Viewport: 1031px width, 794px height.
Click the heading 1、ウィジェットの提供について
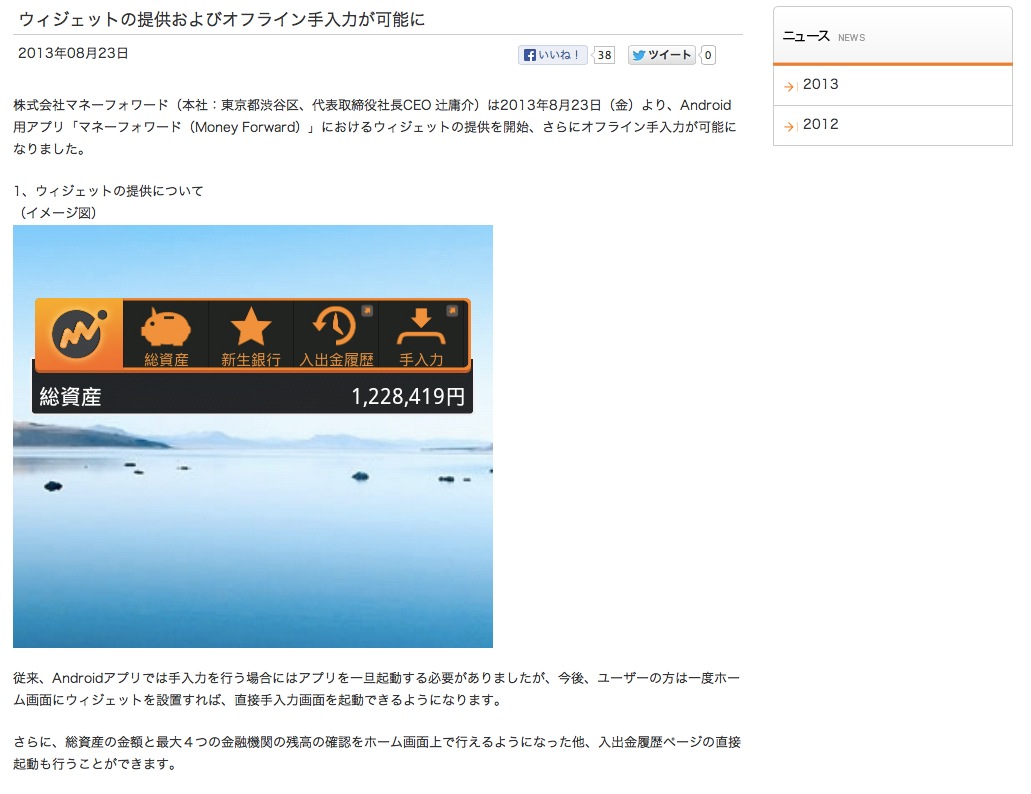108,191
